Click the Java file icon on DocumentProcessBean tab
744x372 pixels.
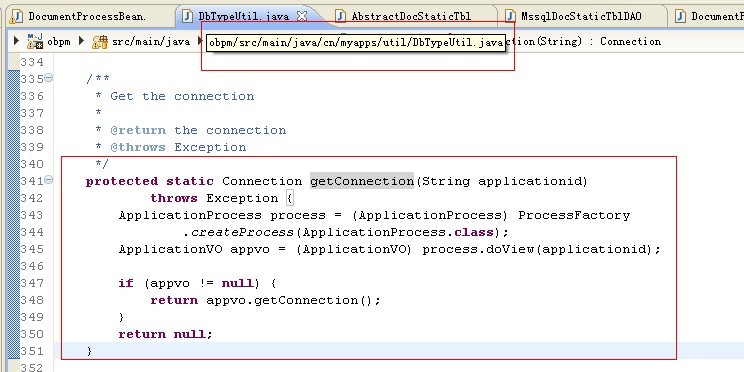16,16
